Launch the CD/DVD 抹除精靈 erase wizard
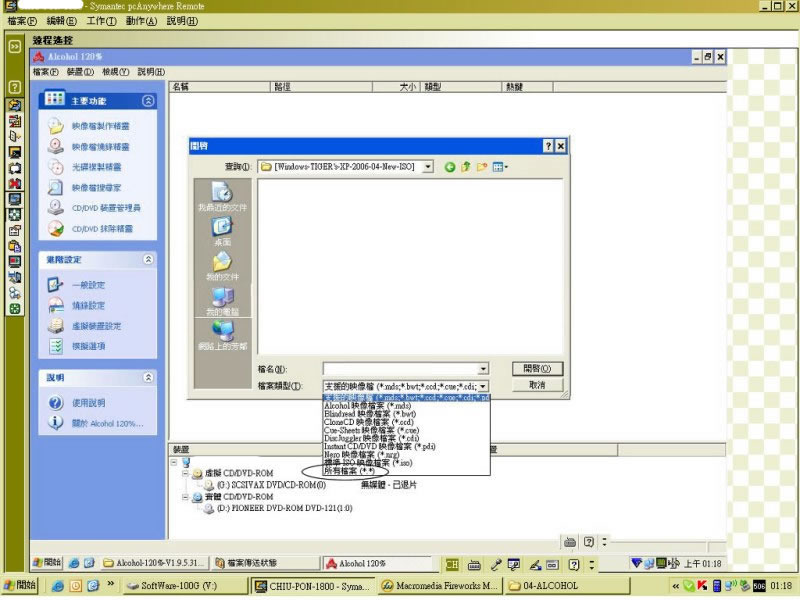The width and height of the screenshot is (800, 600). point(102,229)
